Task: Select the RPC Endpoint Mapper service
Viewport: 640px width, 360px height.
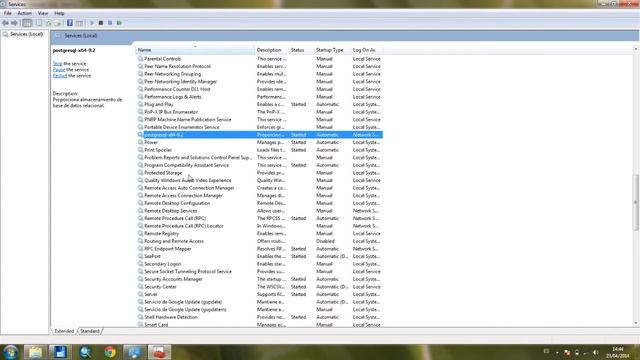Action: point(168,249)
